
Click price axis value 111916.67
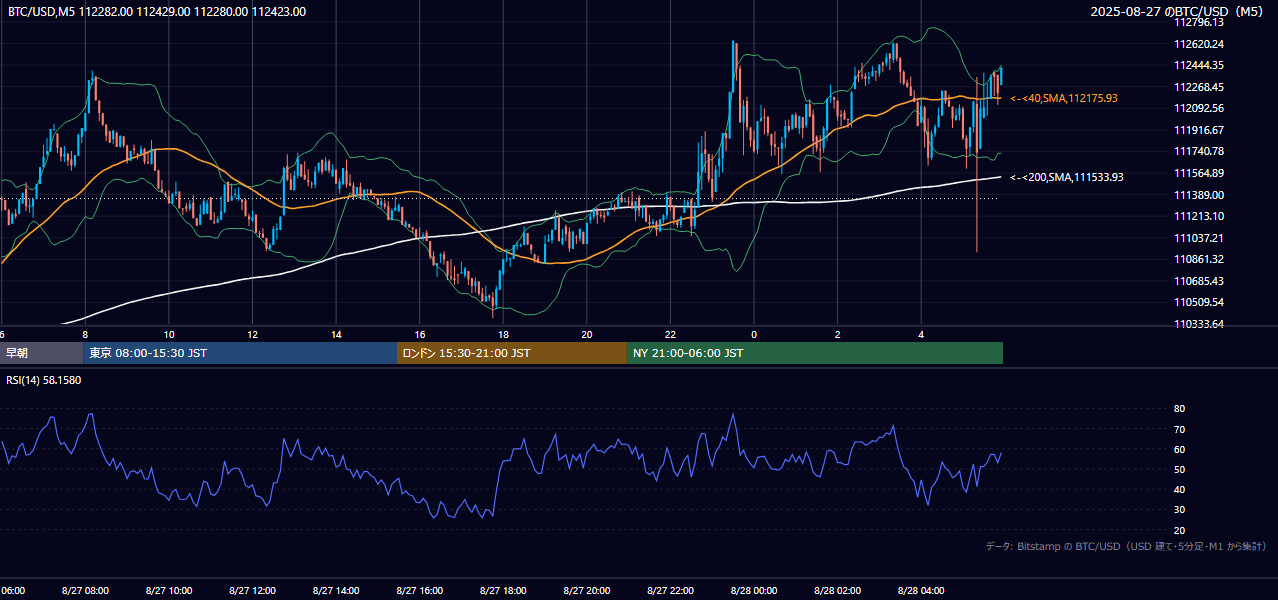pyautogui.click(x=1199, y=130)
